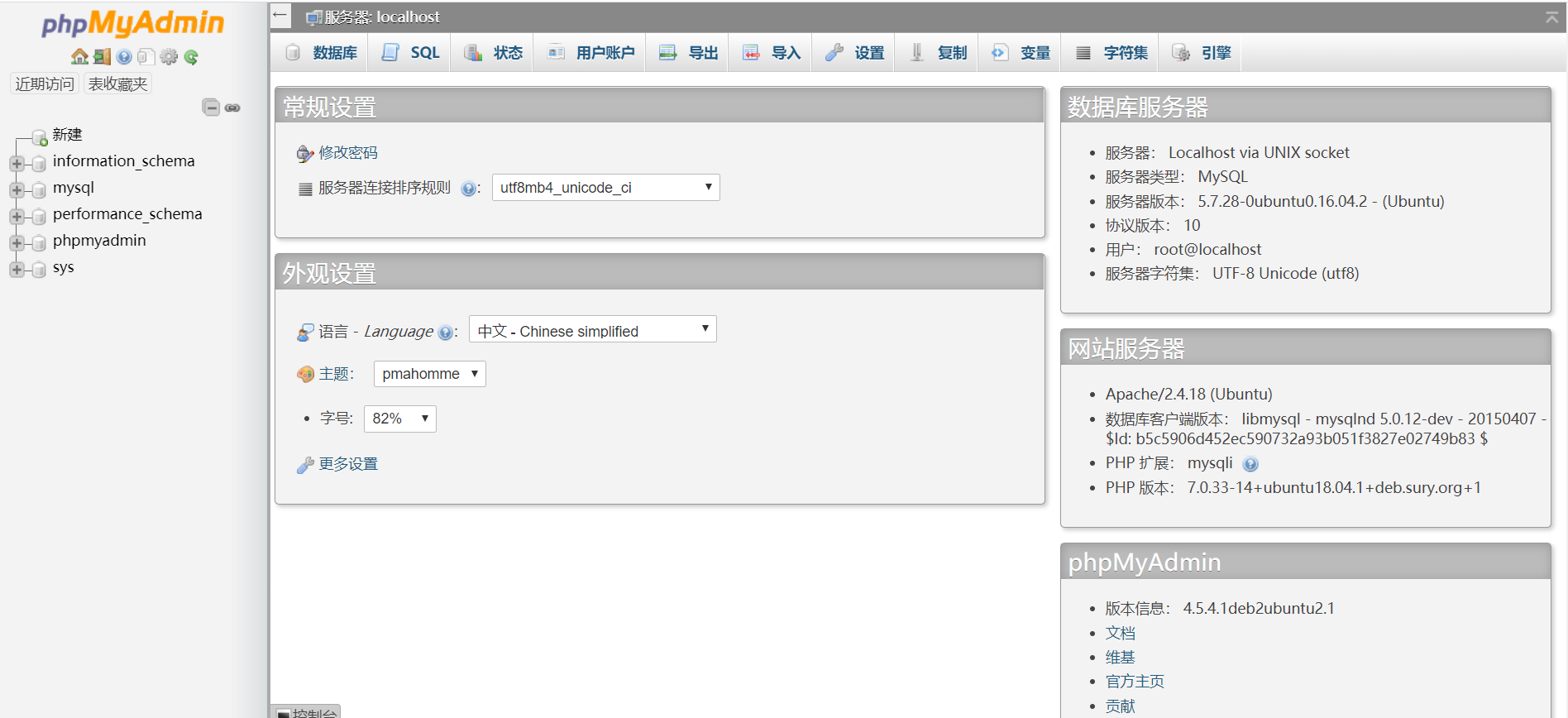The height and width of the screenshot is (718, 1568).
Task: Collapse all navigation tree nodes
Action: click(211, 107)
